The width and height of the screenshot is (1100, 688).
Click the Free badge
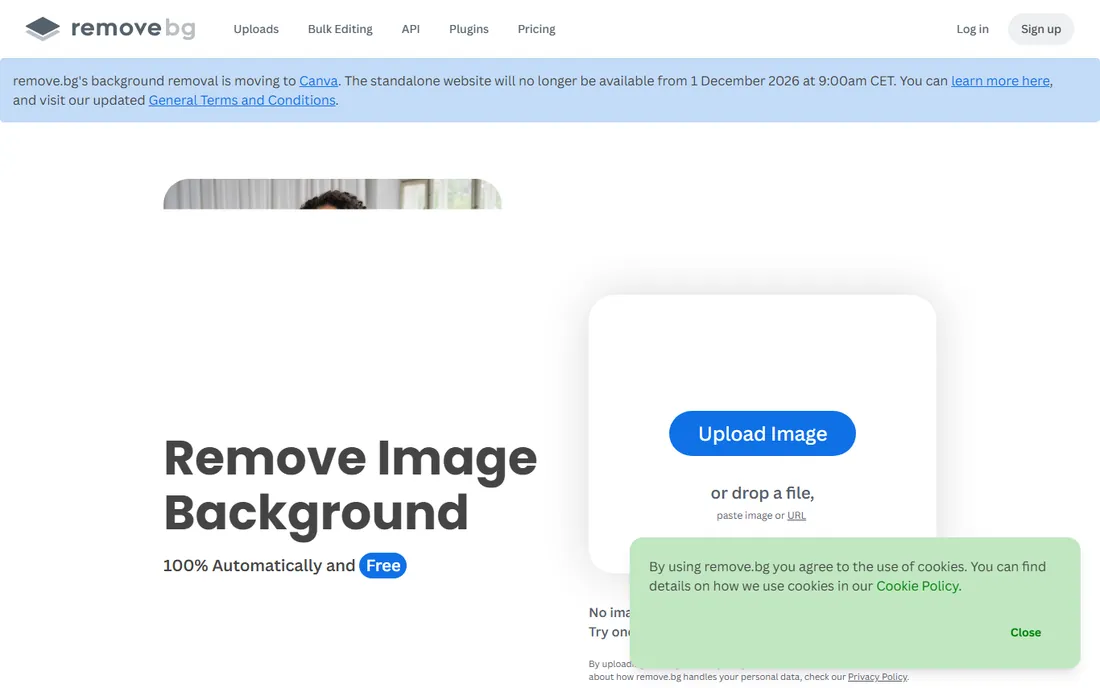pos(383,565)
